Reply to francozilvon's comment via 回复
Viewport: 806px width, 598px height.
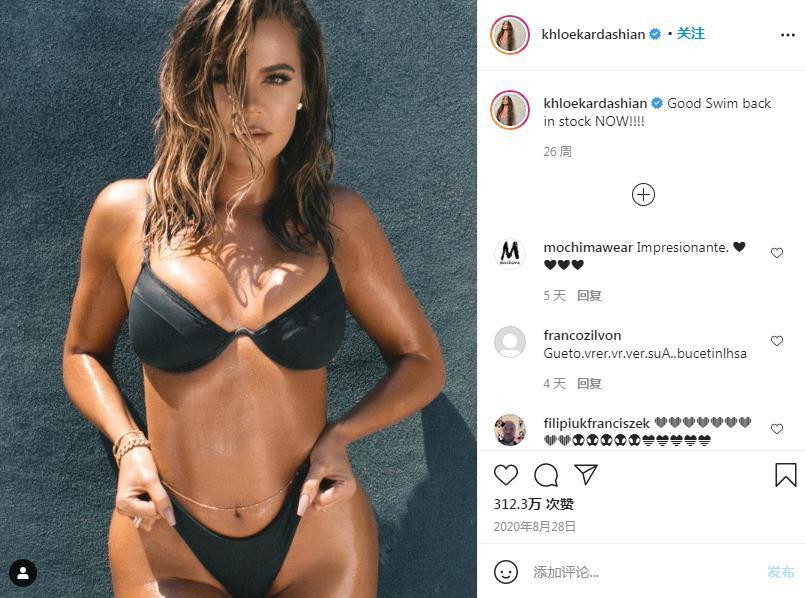589,384
